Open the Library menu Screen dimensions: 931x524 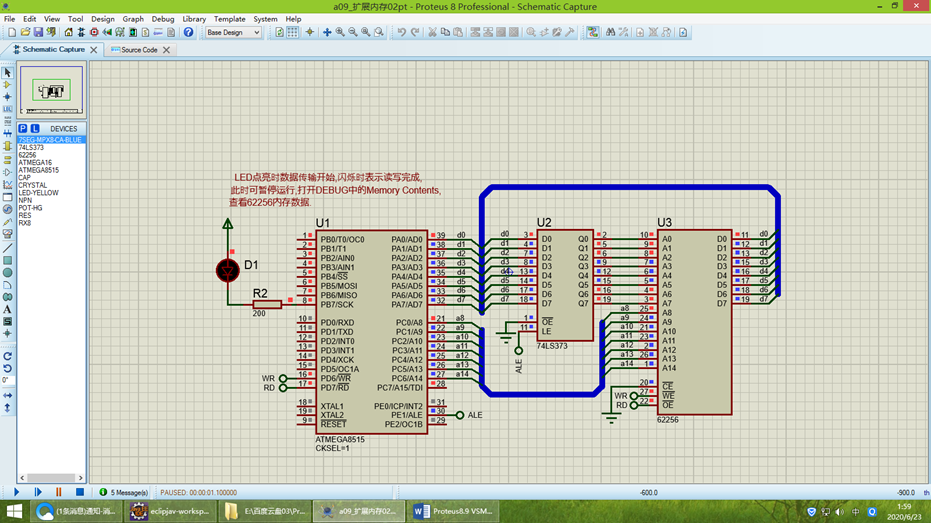194,19
